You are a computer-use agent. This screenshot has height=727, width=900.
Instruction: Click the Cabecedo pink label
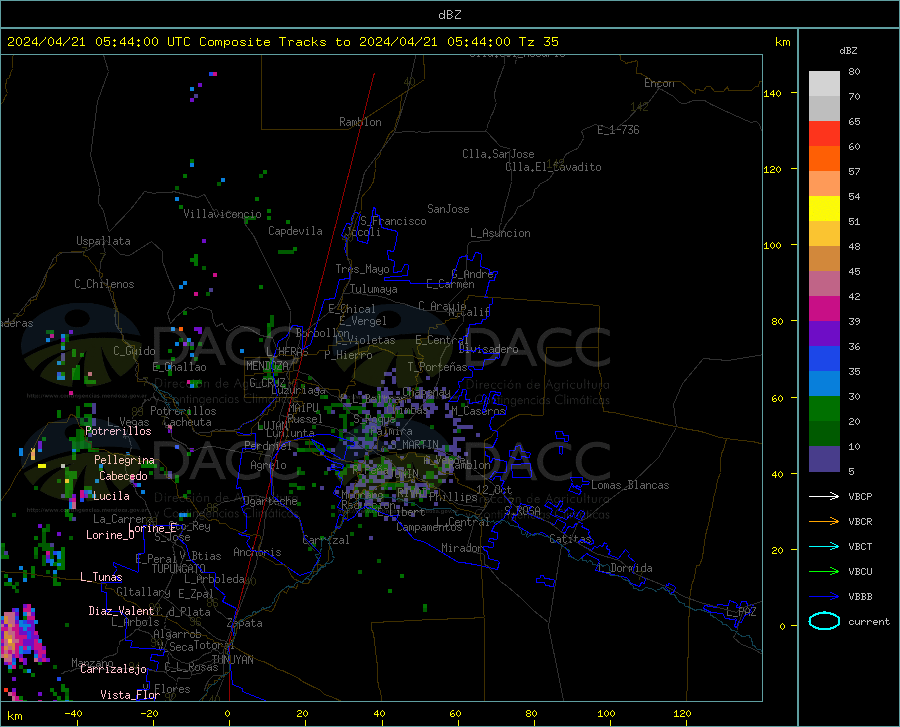(123, 476)
